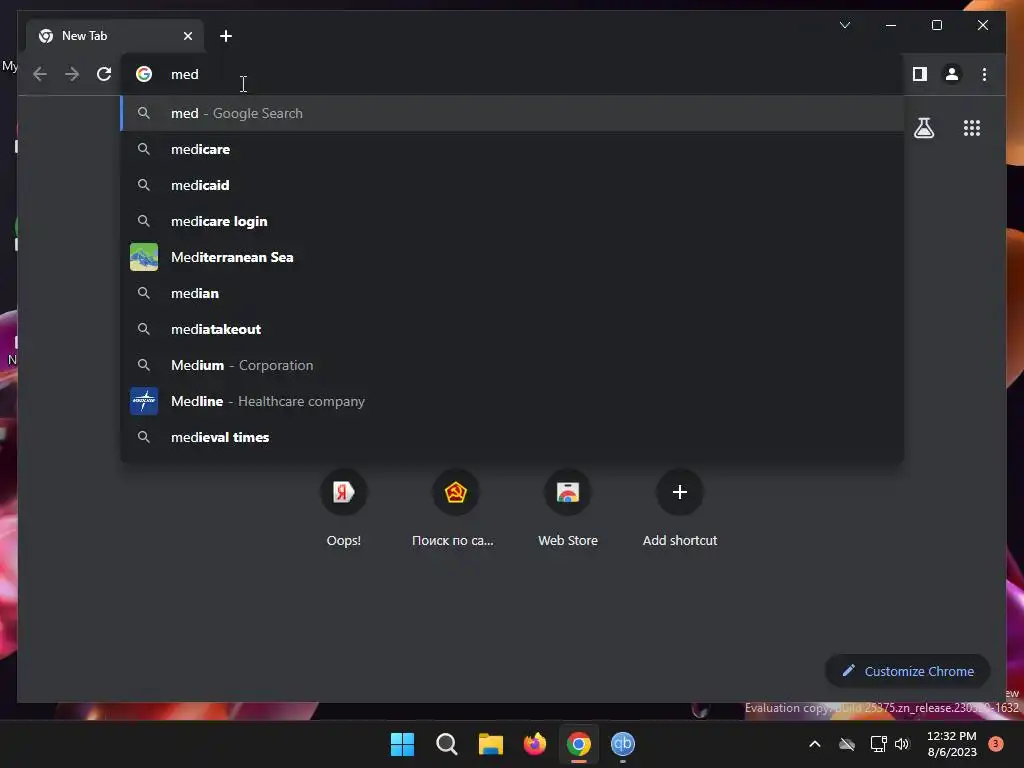
Task: Open qBittorrent from the taskbar
Action: (623, 744)
